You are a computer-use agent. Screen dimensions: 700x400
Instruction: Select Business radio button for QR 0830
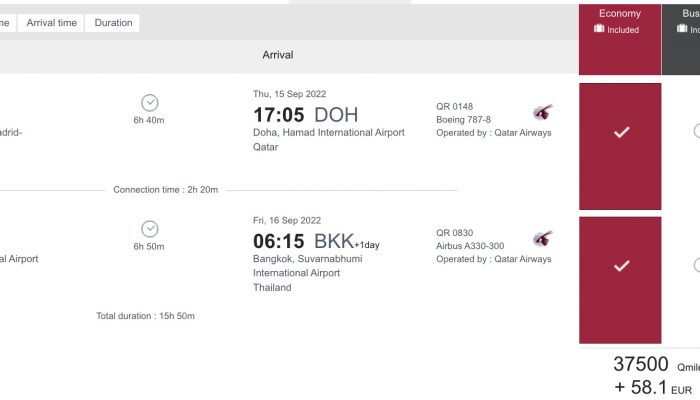tap(697, 265)
